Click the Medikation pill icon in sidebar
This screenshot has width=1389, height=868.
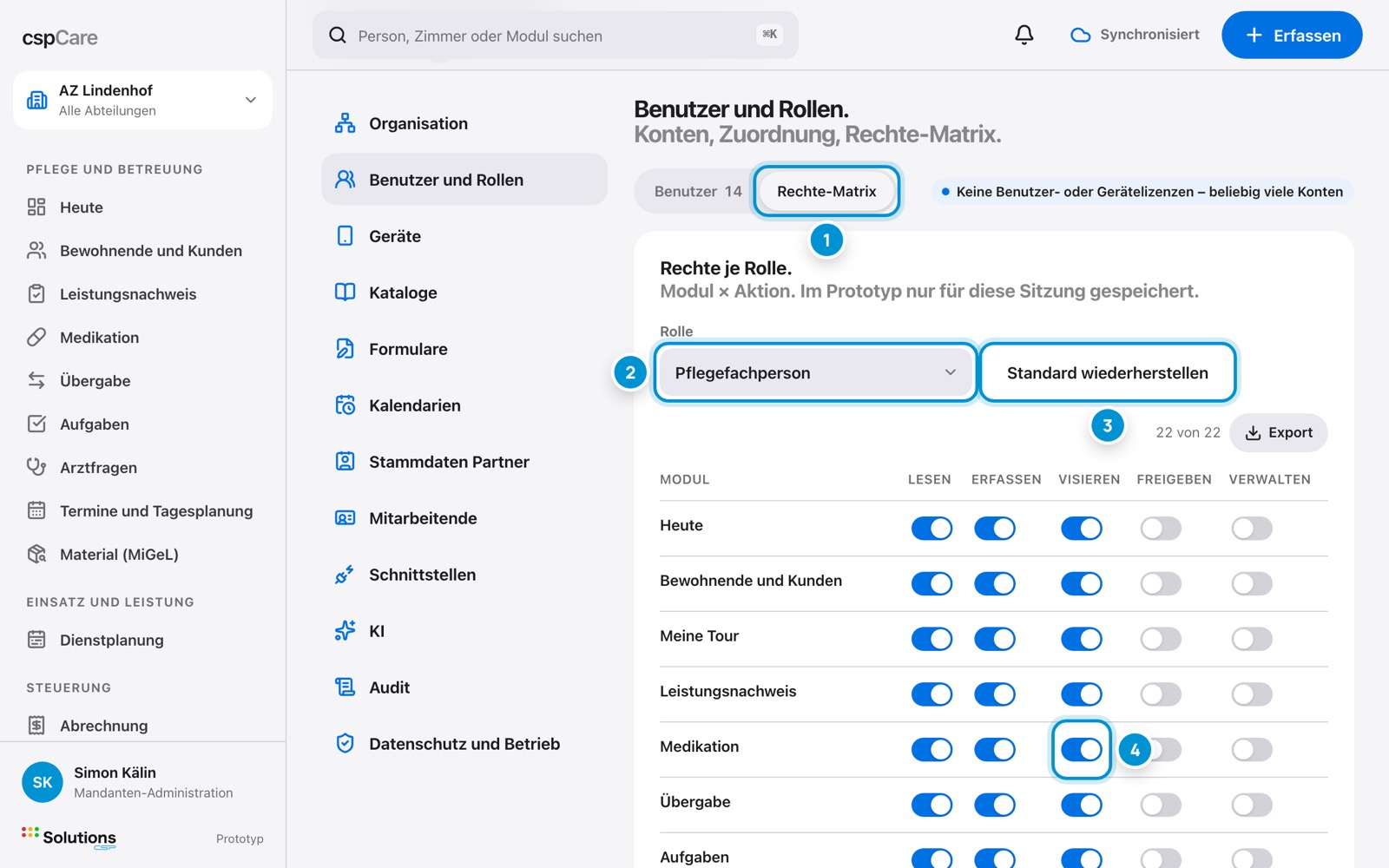point(36,338)
